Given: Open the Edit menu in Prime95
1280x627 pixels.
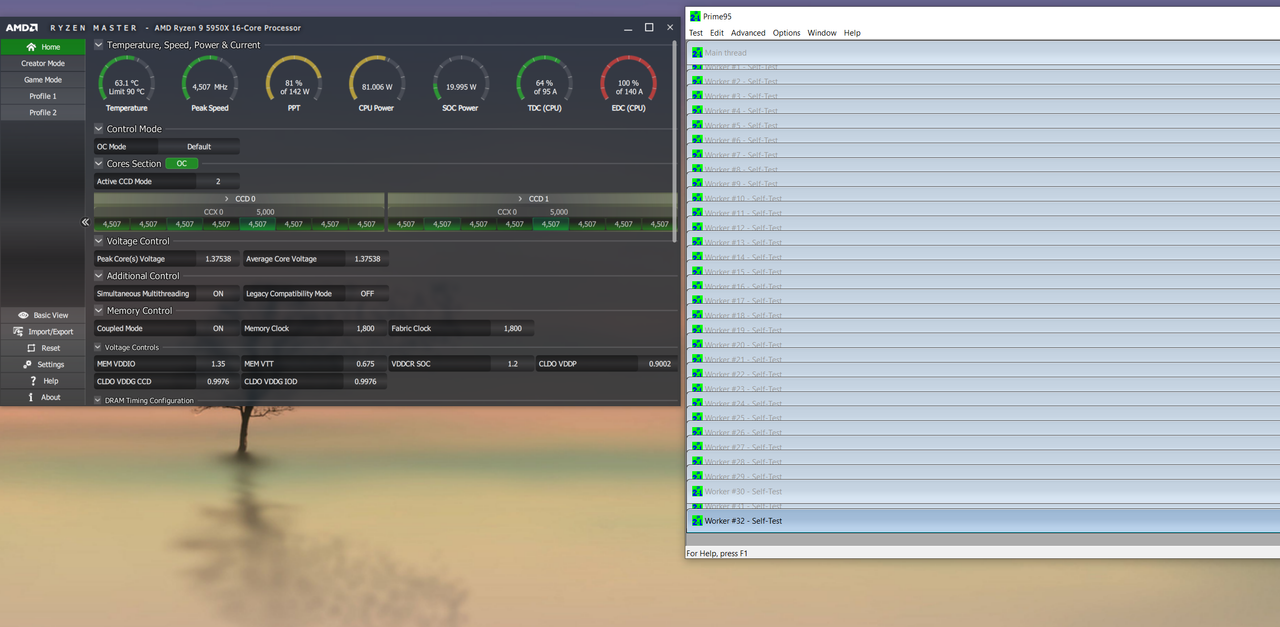Looking at the screenshot, I should tap(717, 33).
